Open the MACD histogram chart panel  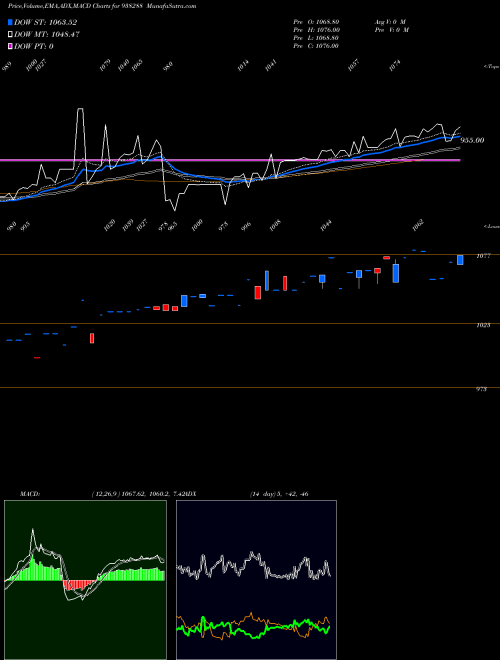85,580
